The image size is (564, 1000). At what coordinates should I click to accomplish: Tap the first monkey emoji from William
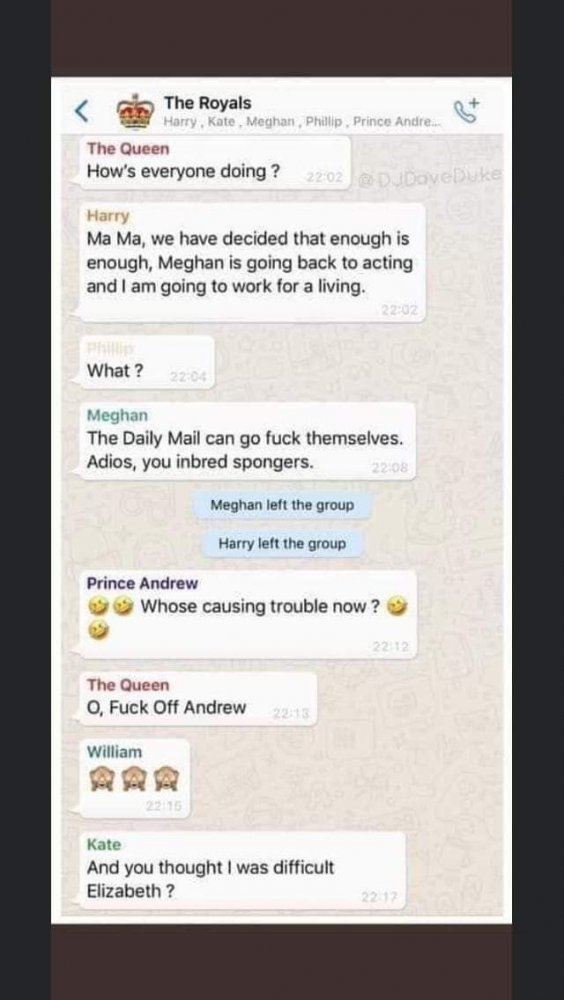(x=100, y=778)
